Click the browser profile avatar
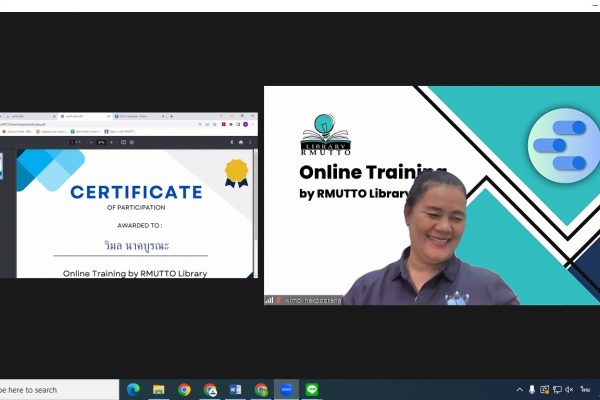This screenshot has height=400, width=600. click(x=246, y=124)
